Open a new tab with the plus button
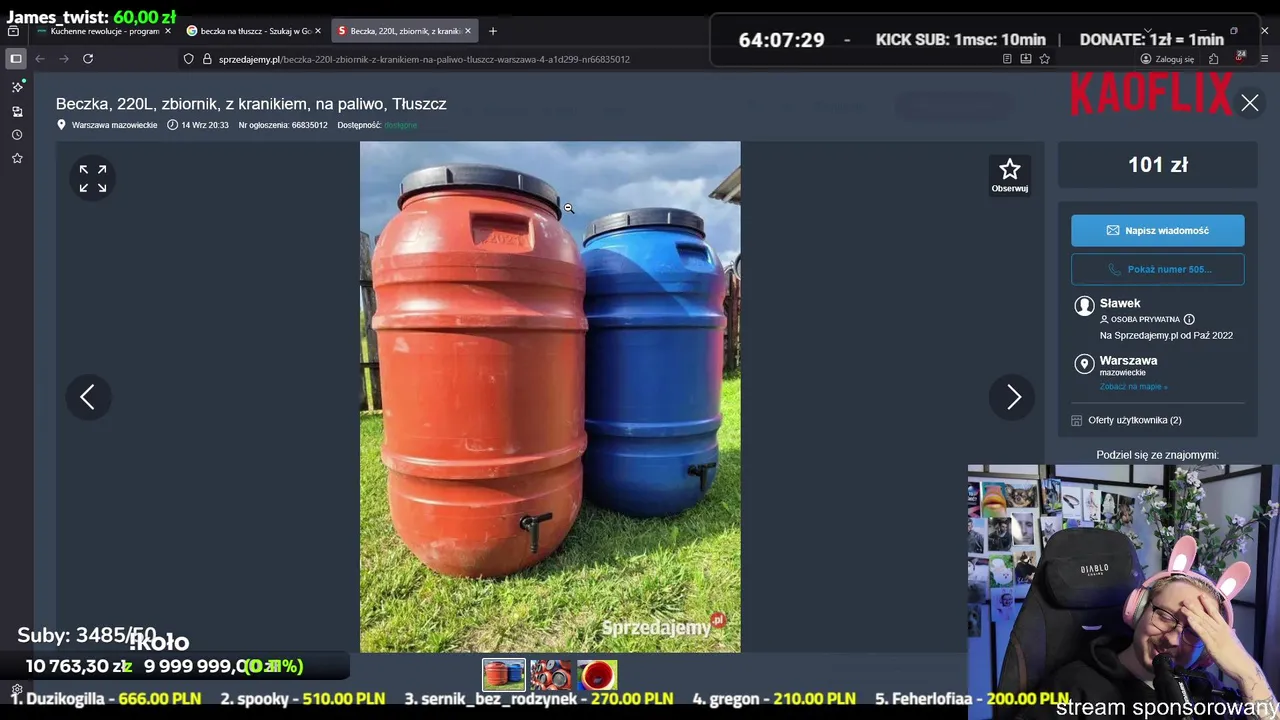This screenshot has width=1280, height=720. coord(492,31)
